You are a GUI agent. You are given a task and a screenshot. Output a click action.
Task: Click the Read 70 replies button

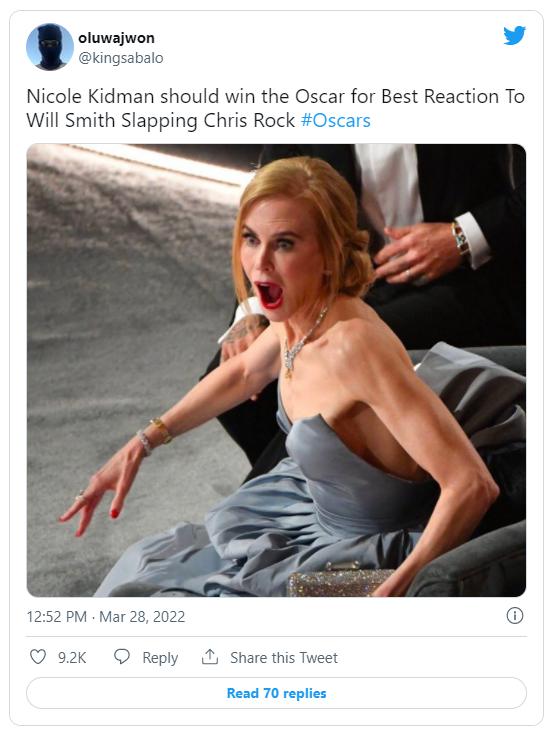pos(276,693)
